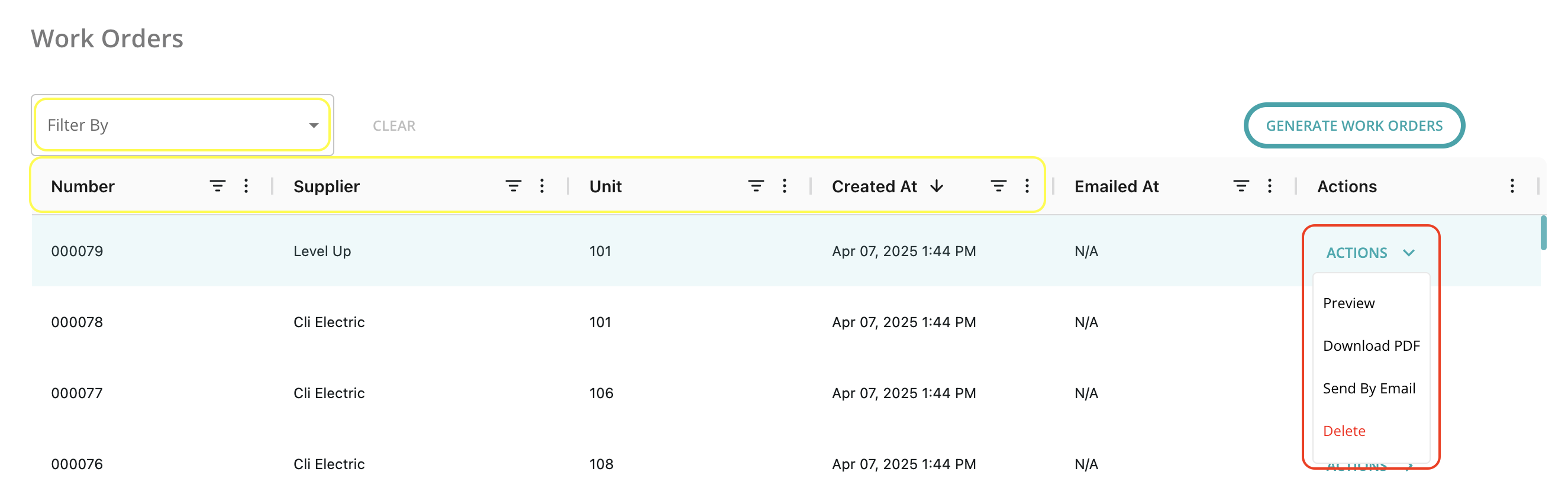Click created date in row 000077

coord(904,393)
